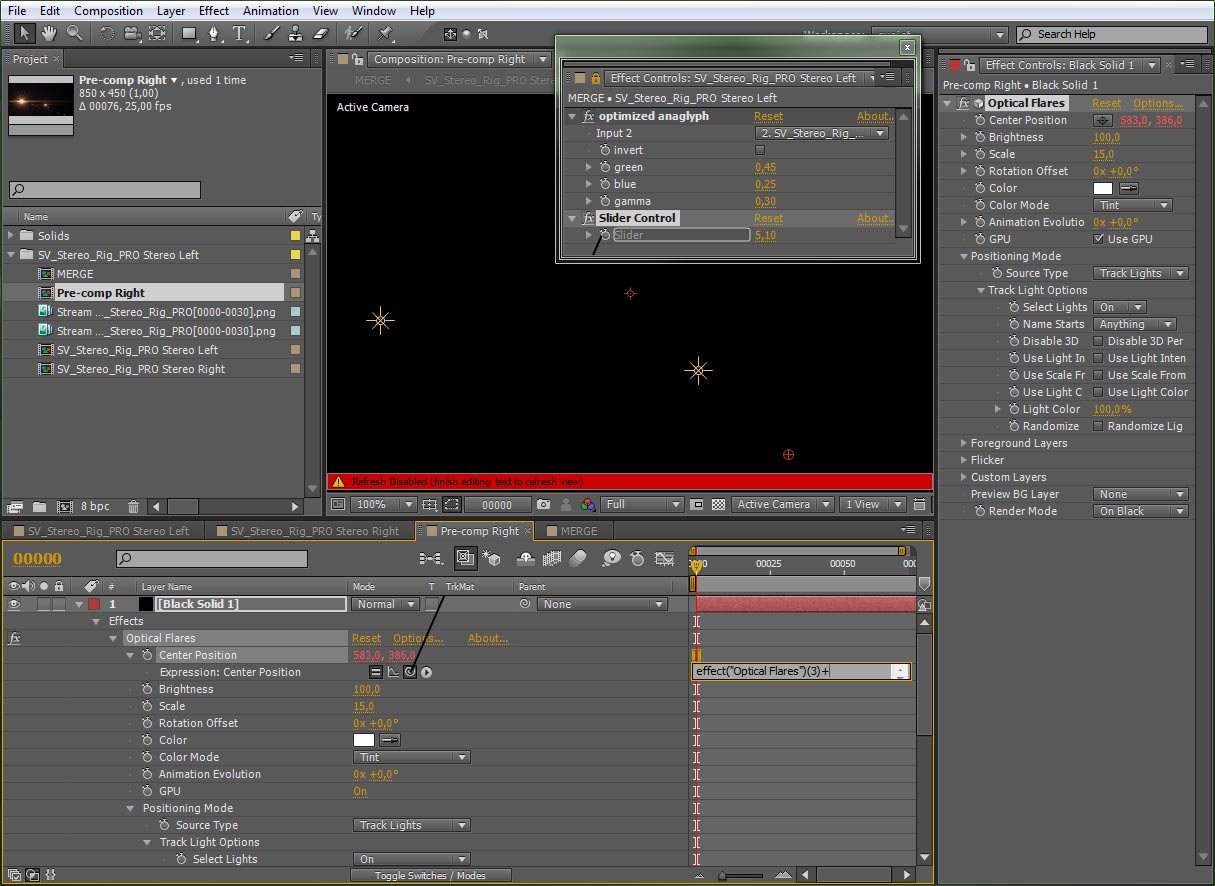1215x886 pixels.
Task: Open the Color Mode dropdown in Effect Controls
Action: tap(1132, 205)
